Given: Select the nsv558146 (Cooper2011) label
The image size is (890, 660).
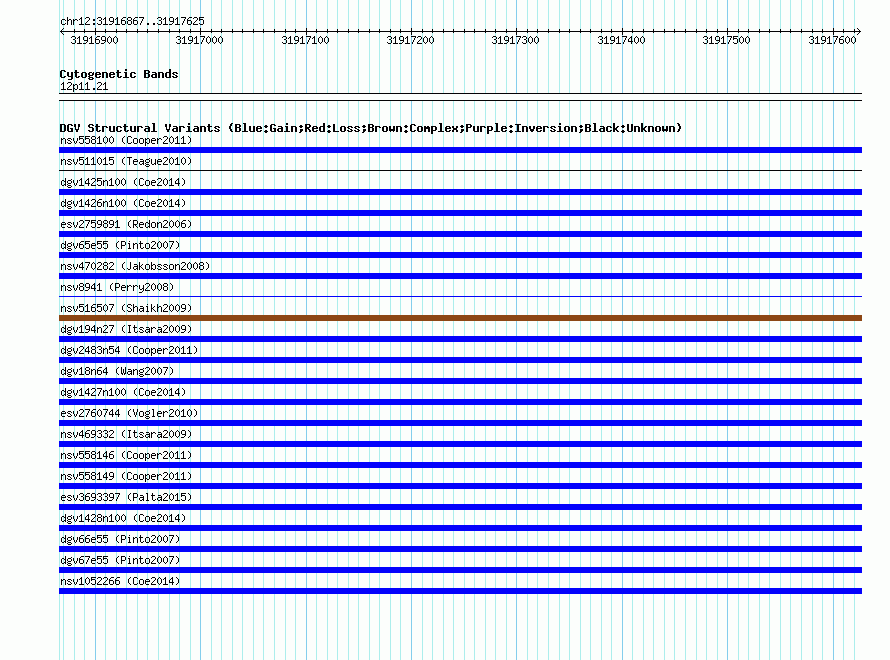Looking at the screenshot, I should tap(126, 455).
